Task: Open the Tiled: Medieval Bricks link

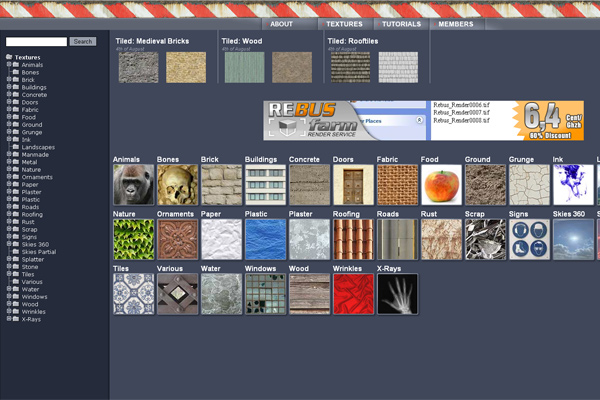Action: click(x=152, y=41)
